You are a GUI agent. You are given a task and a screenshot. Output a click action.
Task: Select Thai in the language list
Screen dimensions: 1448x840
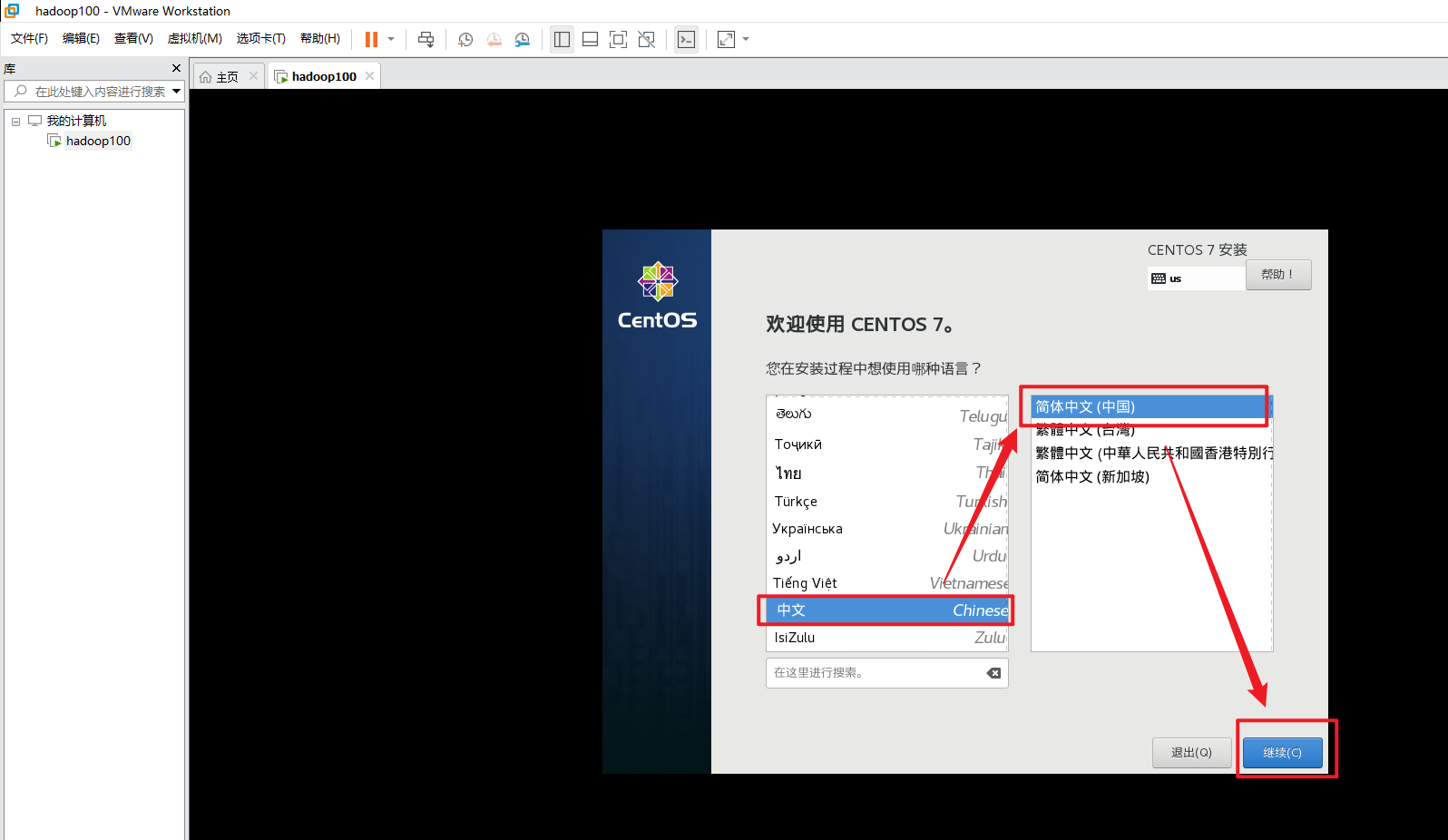pyautogui.click(x=887, y=473)
